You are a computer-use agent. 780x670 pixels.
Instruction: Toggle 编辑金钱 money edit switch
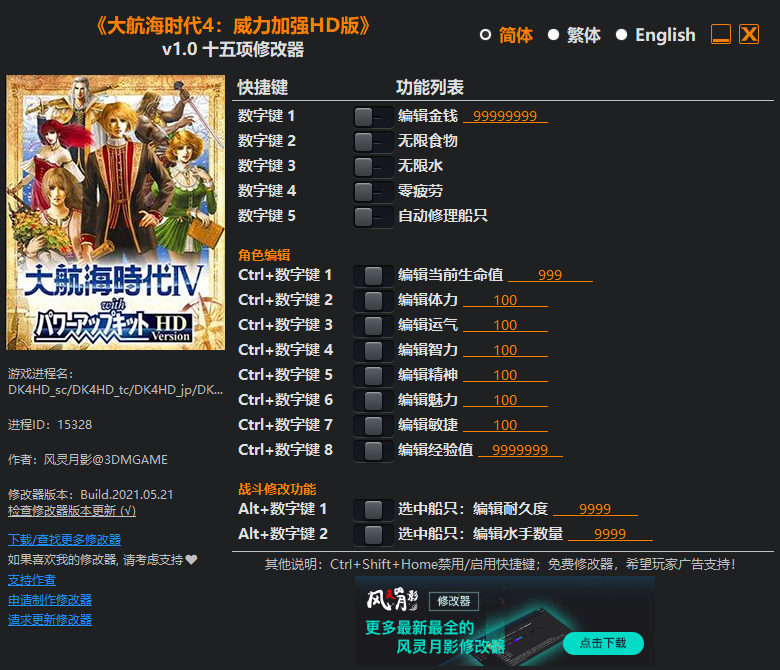pos(373,117)
